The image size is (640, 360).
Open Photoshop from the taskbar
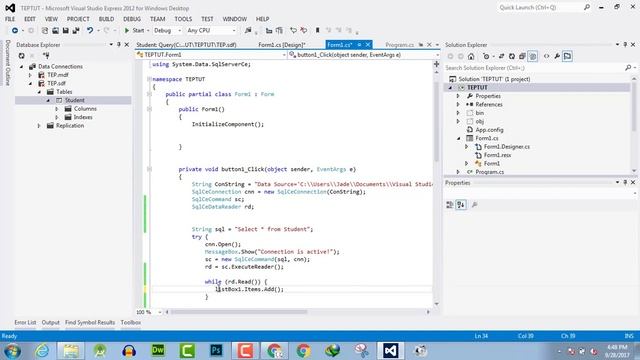tap(216, 351)
